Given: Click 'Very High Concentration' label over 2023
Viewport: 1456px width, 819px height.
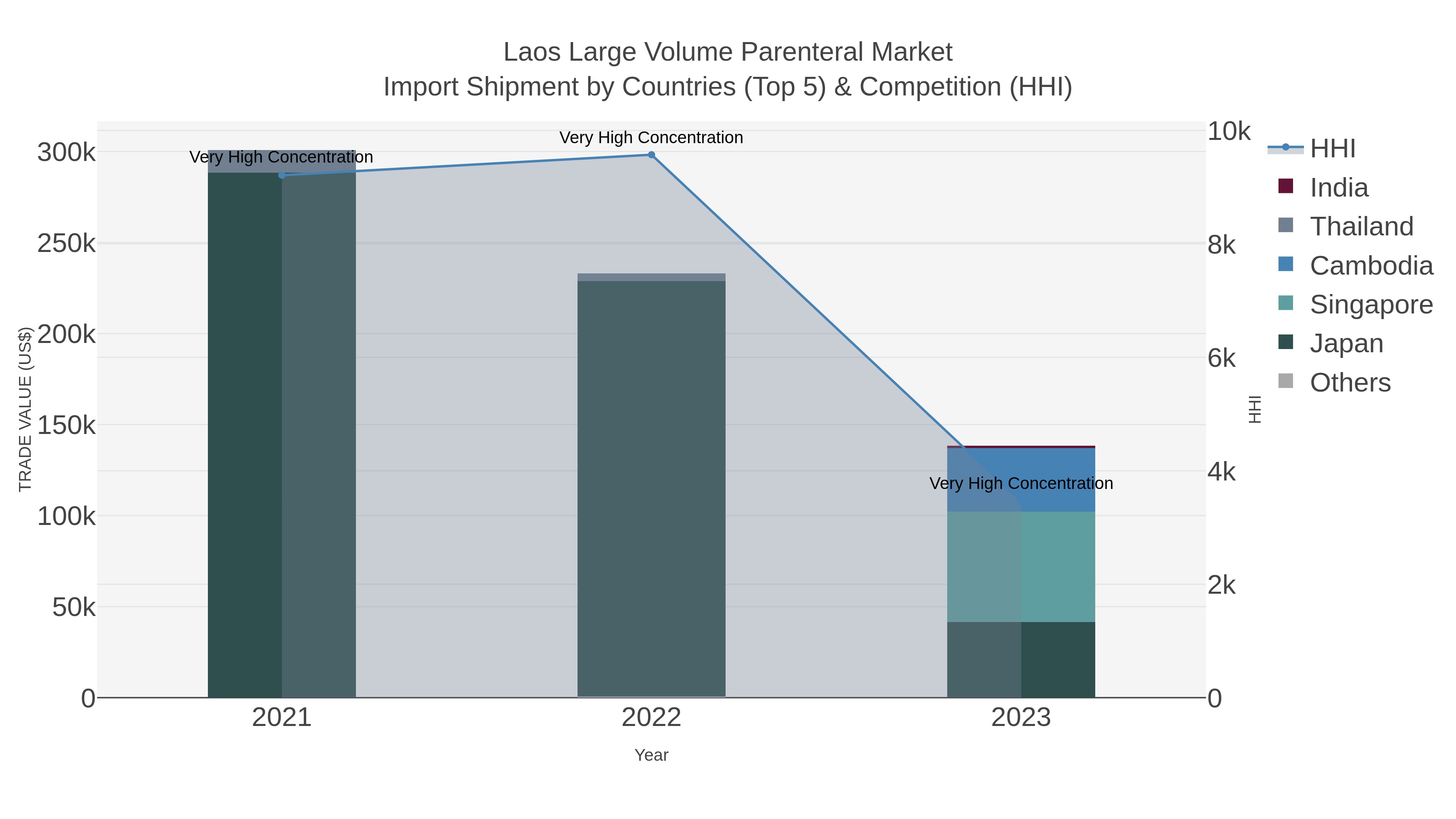Looking at the screenshot, I should pos(1021,484).
